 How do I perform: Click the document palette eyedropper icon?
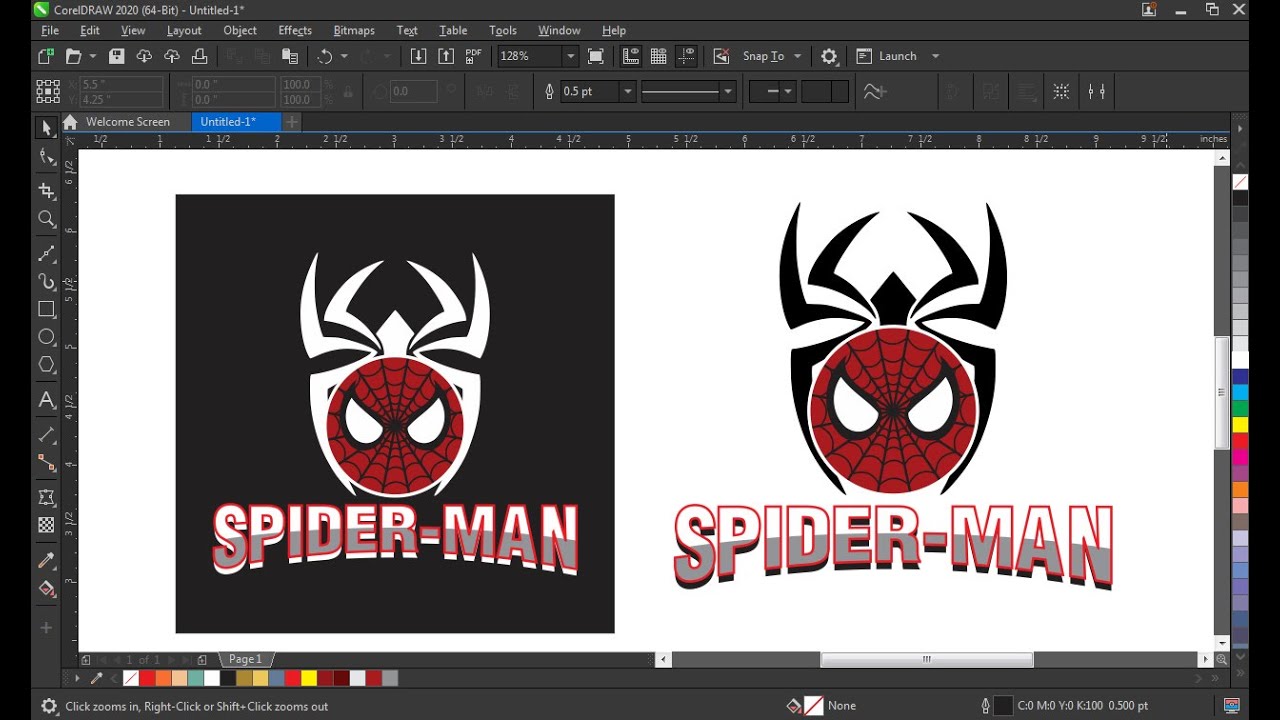pos(97,678)
